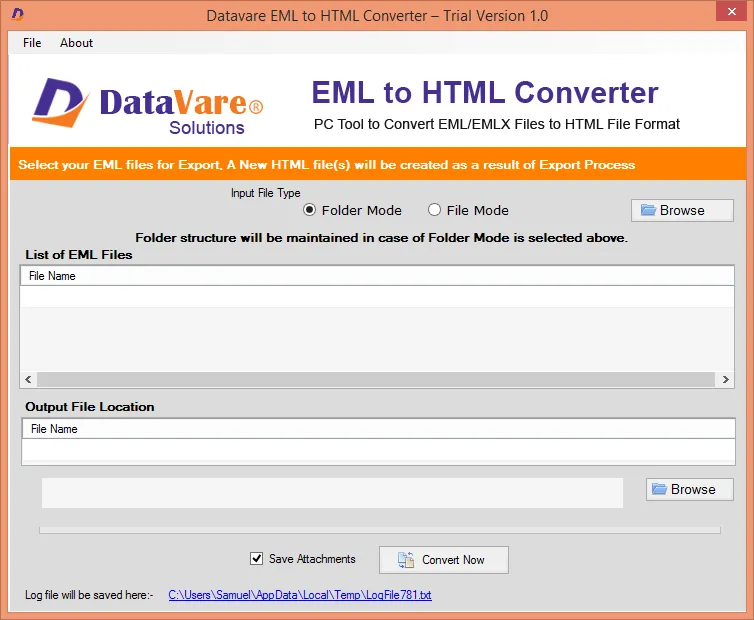Click the folder icon on the output Browse button
Screen dimensions: 754x620
[659, 489]
